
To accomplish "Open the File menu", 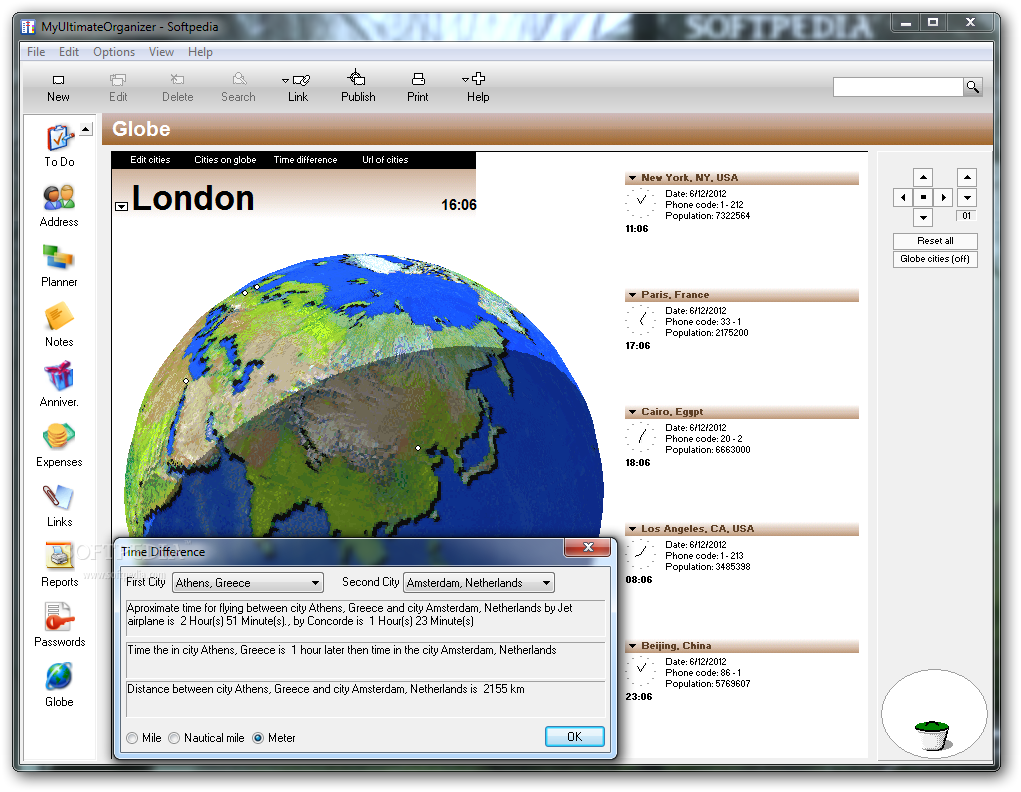I will pyautogui.click(x=36, y=52).
